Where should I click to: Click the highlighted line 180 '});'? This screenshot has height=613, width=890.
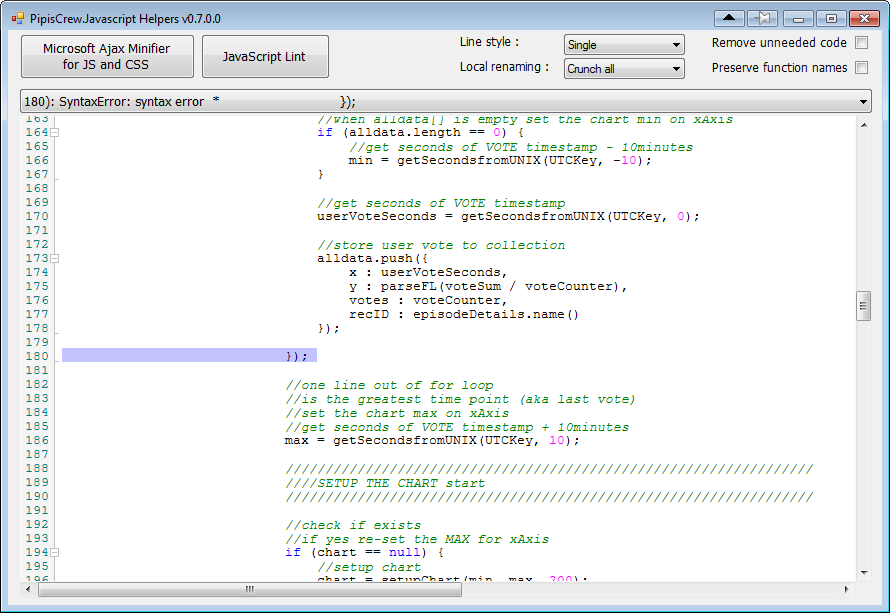(189, 356)
